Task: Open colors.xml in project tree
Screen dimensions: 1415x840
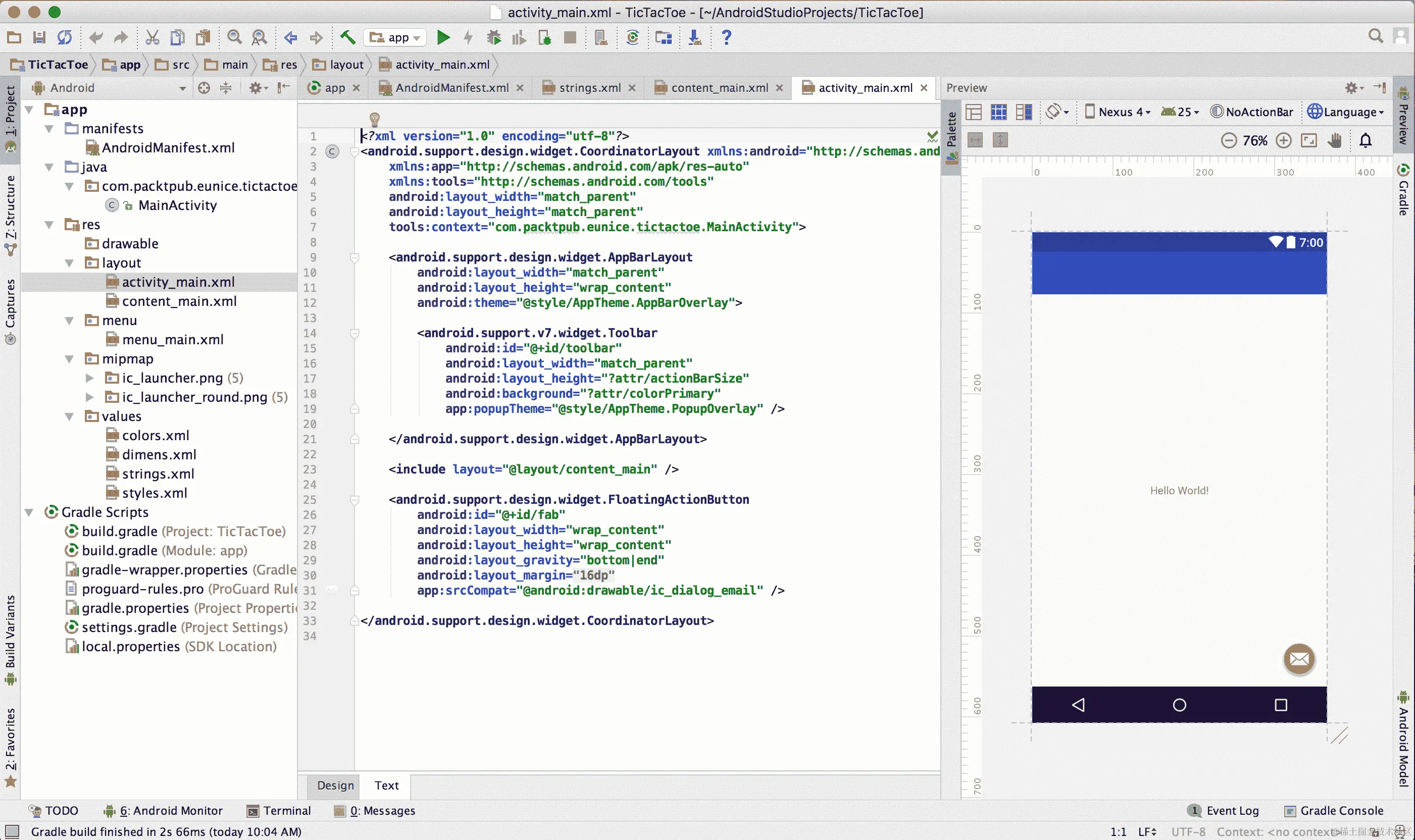Action: [155, 435]
